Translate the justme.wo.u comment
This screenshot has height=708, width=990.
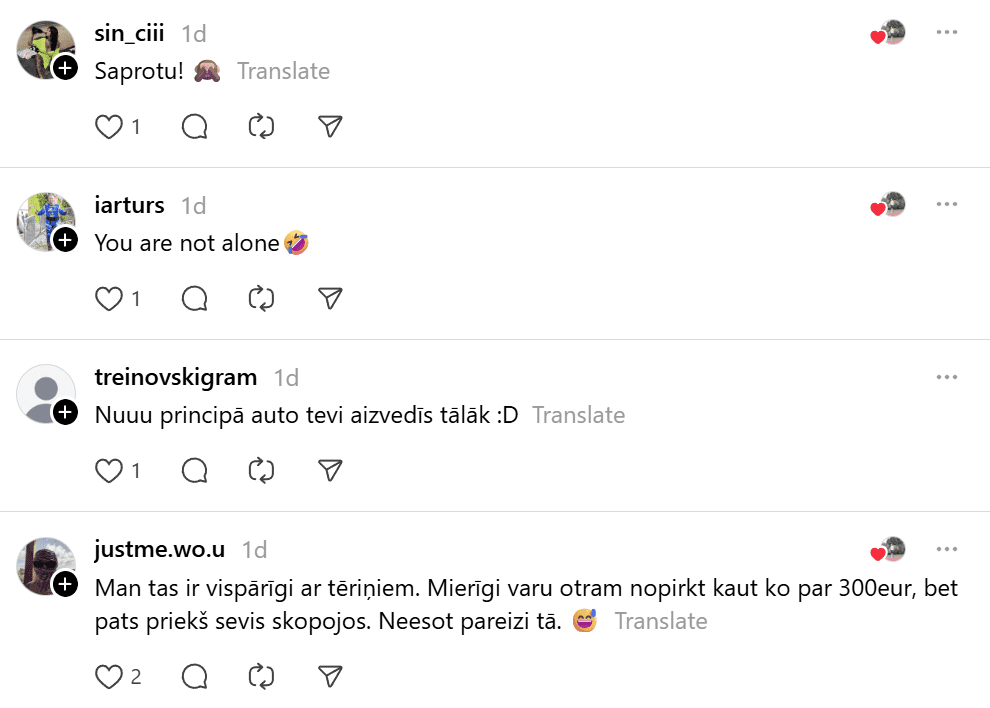[660, 621]
